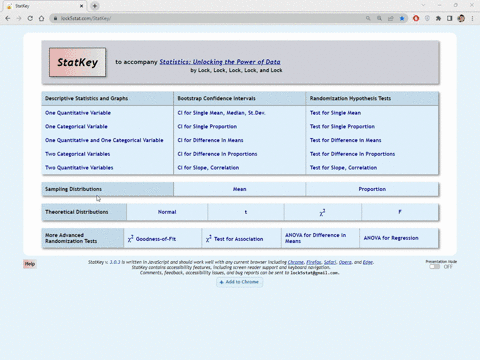Click the Theoretical Distributions label

click(x=76, y=212)
